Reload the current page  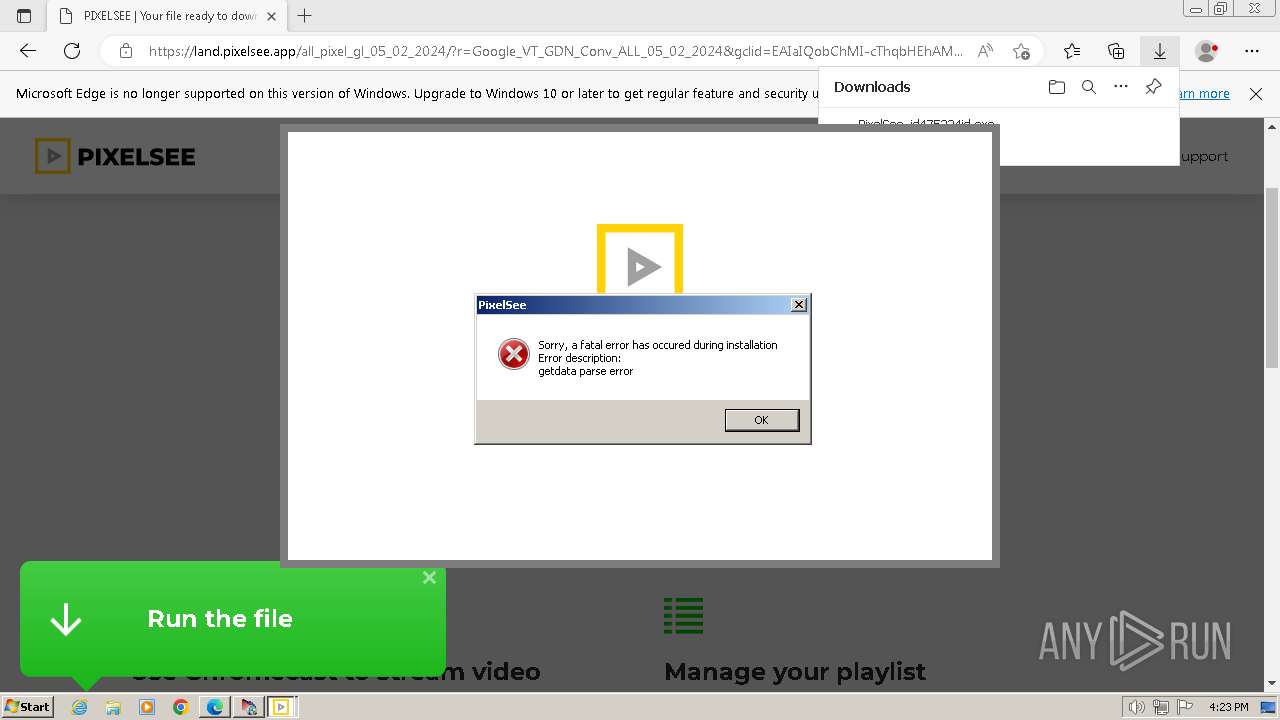tap(72, 51)
